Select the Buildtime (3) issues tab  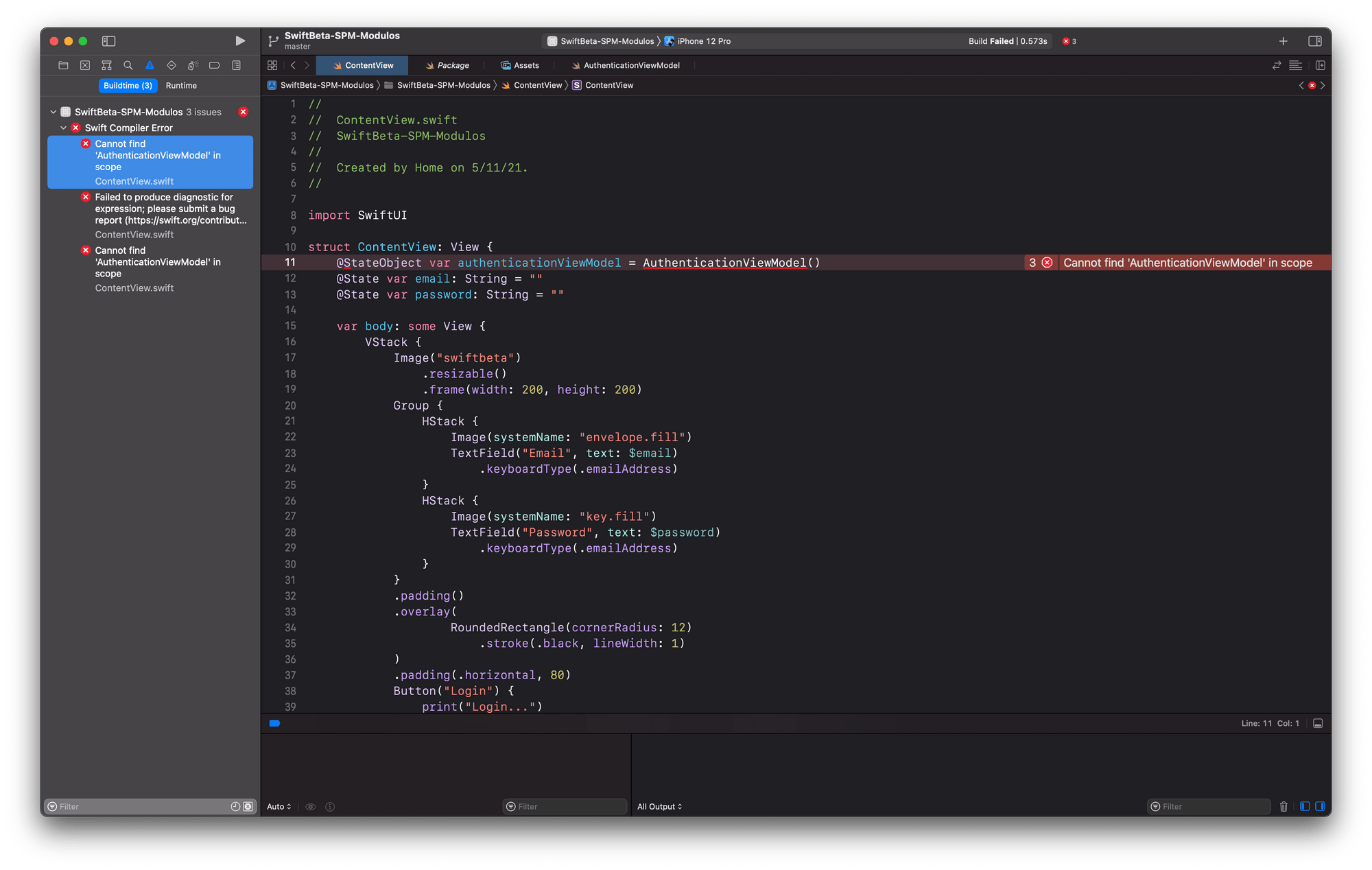pyautogui.click(x=128, y=86)
